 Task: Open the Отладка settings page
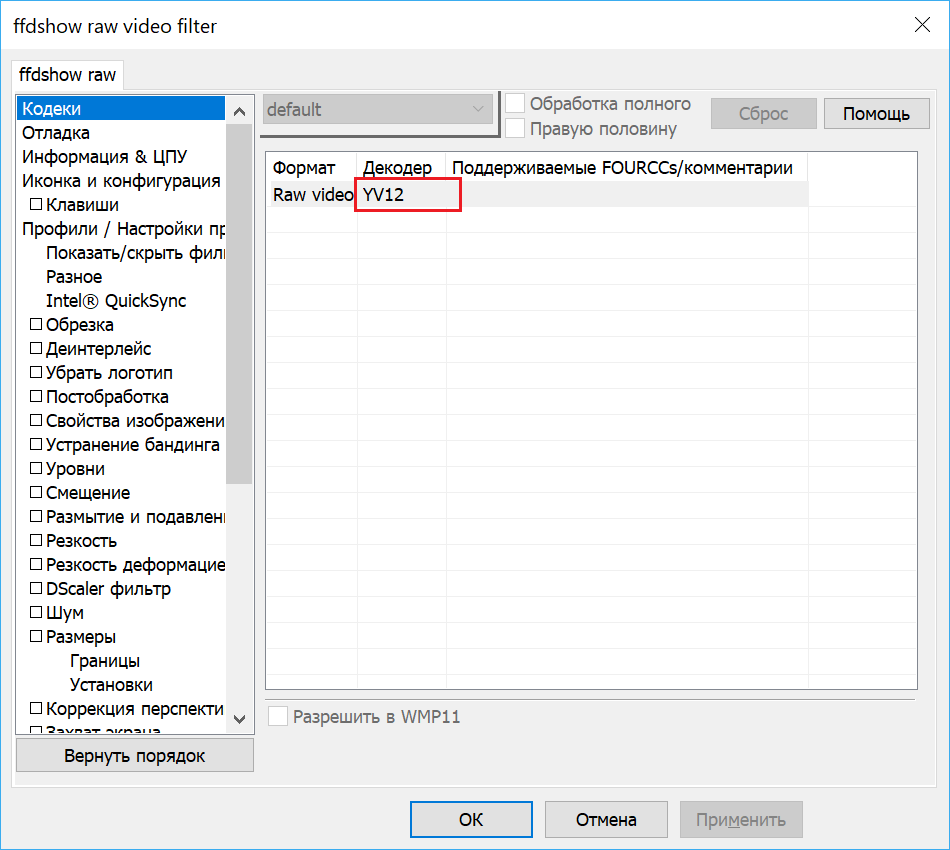coord(56,133)
